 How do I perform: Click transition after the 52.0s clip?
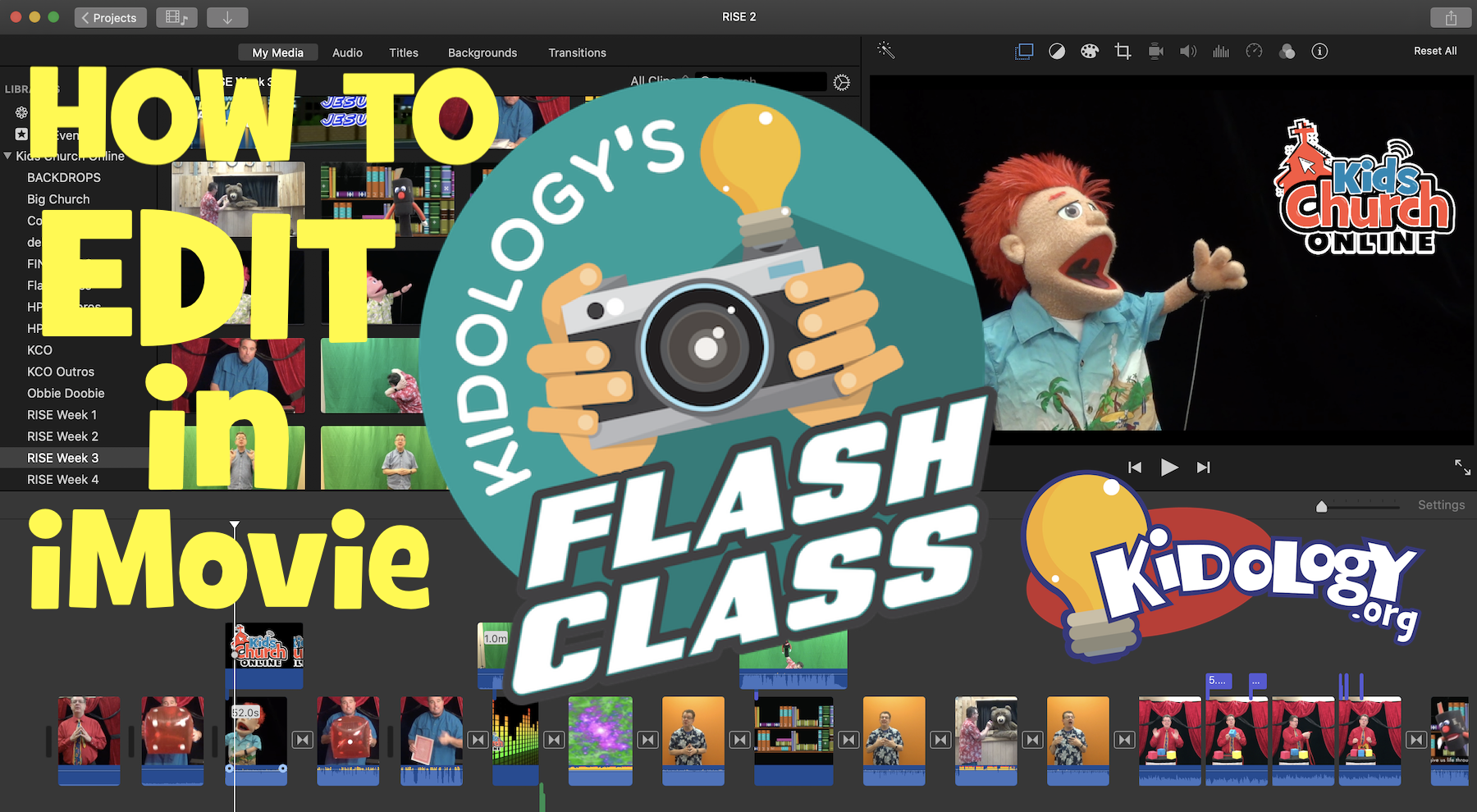(x=303, y=740)
